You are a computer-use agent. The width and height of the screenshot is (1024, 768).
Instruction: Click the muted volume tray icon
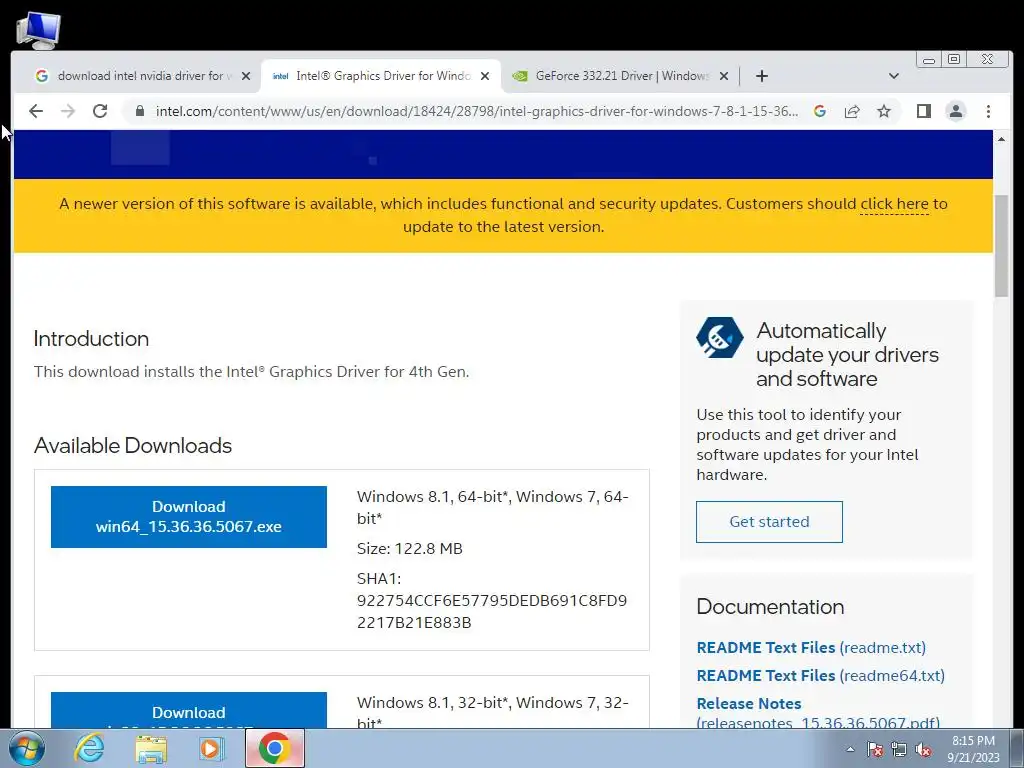pyautogui.click(x=923, y=749)
